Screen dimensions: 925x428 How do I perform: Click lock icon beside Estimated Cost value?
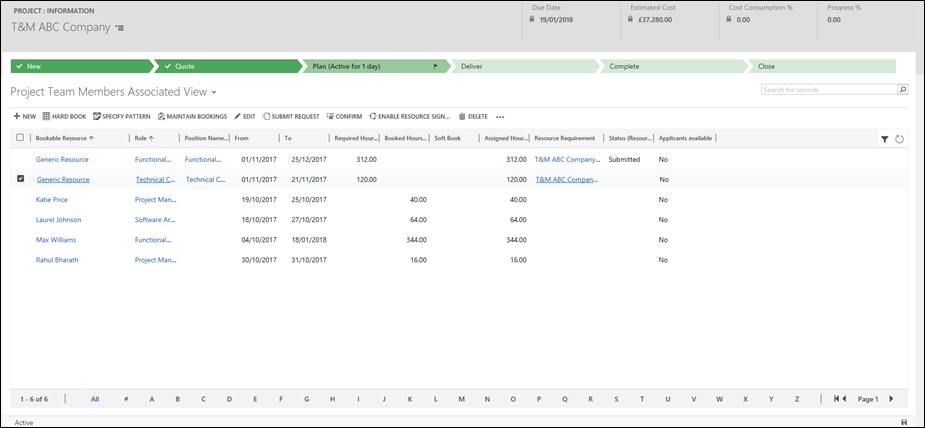(631, 19)
